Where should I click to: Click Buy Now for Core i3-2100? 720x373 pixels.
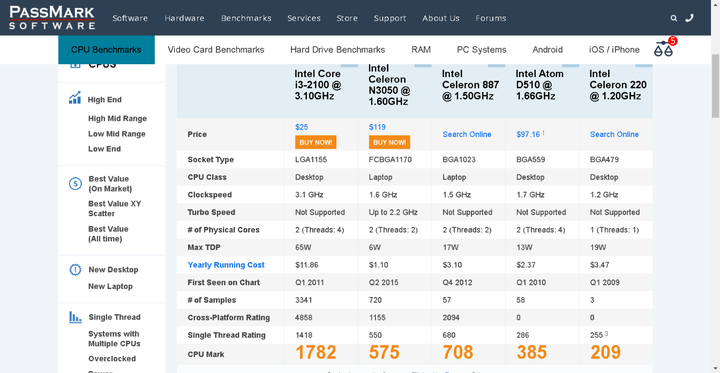(315, 142)
